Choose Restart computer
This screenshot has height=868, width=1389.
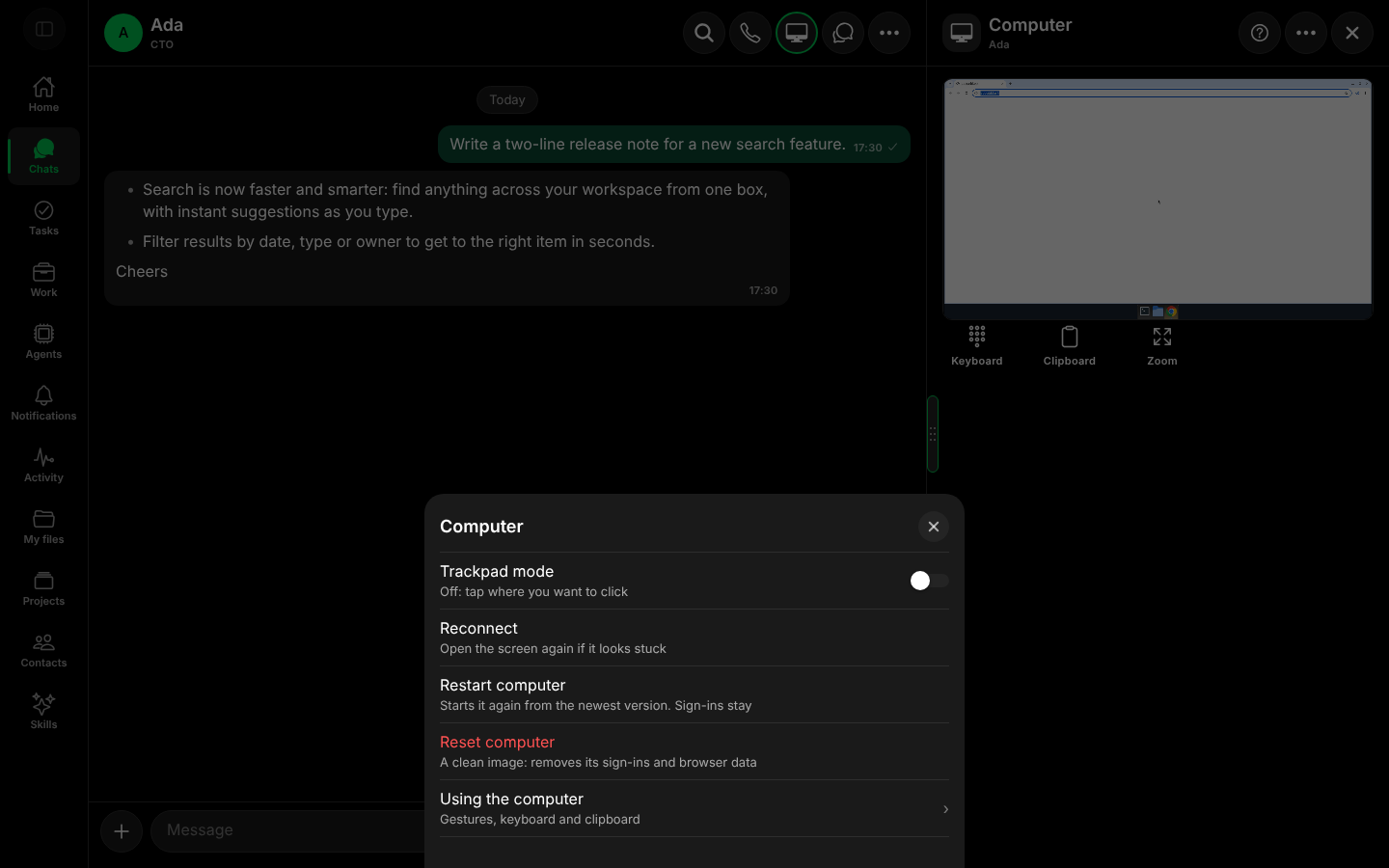coord(694,694)
